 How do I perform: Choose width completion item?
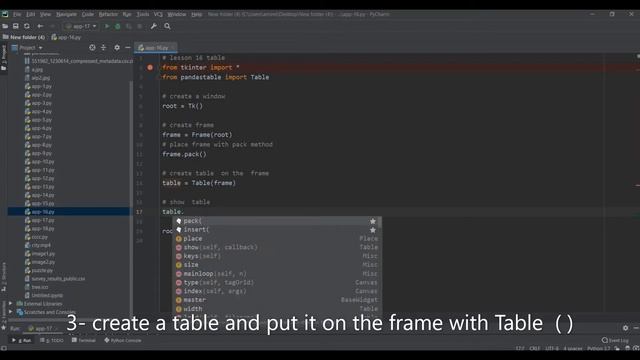coord(276,309)
